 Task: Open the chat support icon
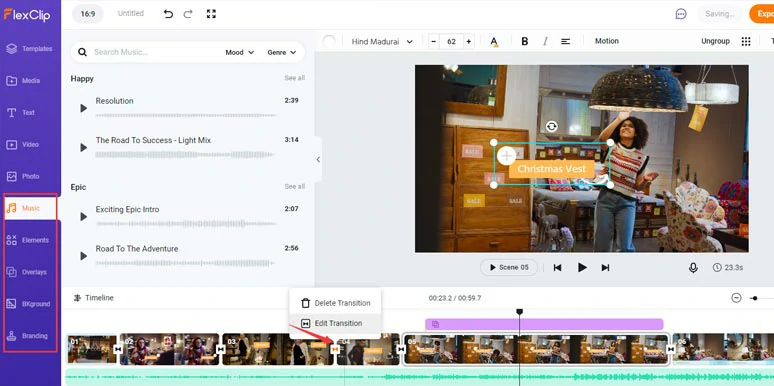pyautogui.click(x=681, y=14)
